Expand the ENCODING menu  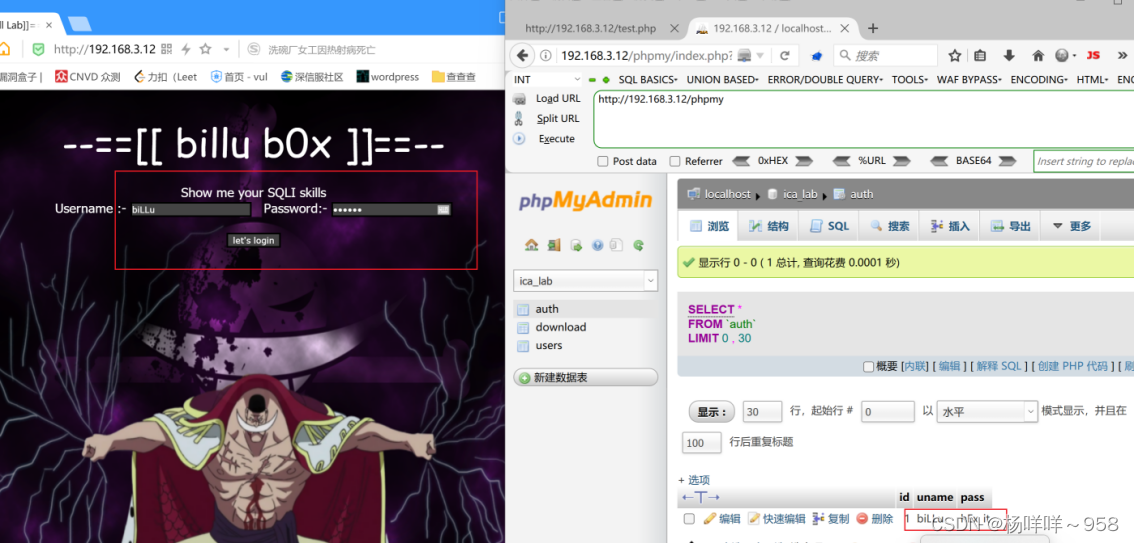(1040, 80)
